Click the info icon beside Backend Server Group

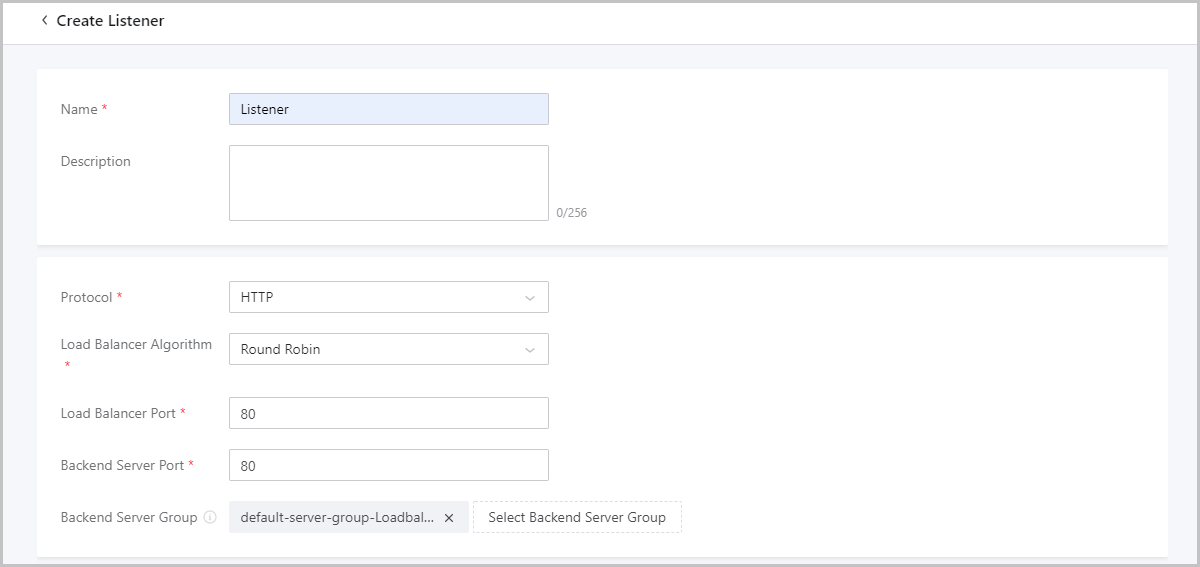pos(210,518)
